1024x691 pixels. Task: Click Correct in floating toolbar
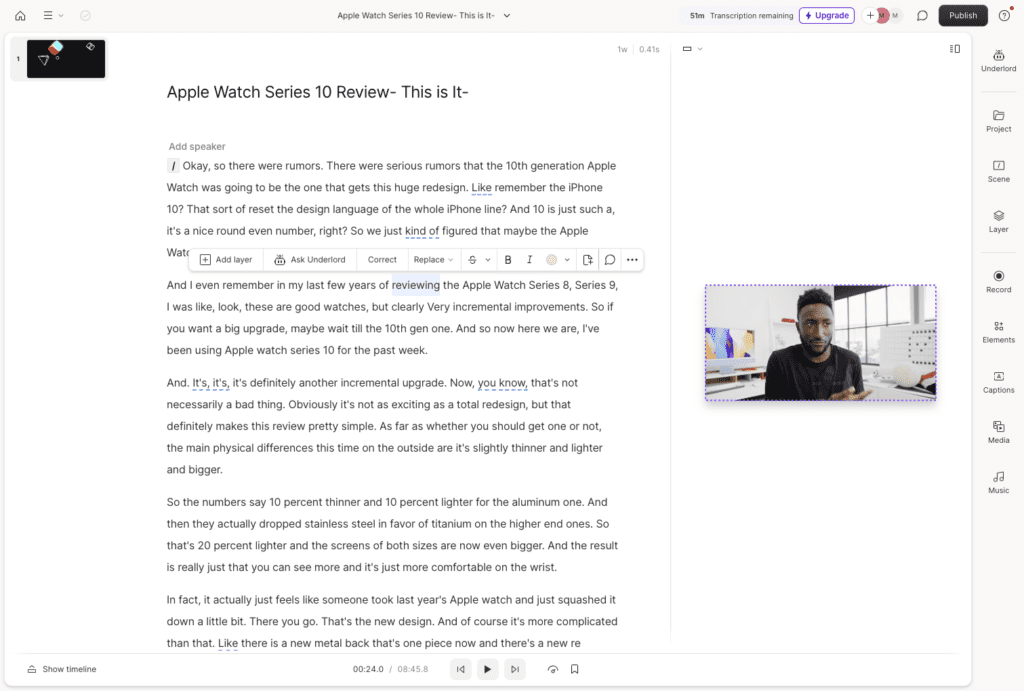point(382,260)
